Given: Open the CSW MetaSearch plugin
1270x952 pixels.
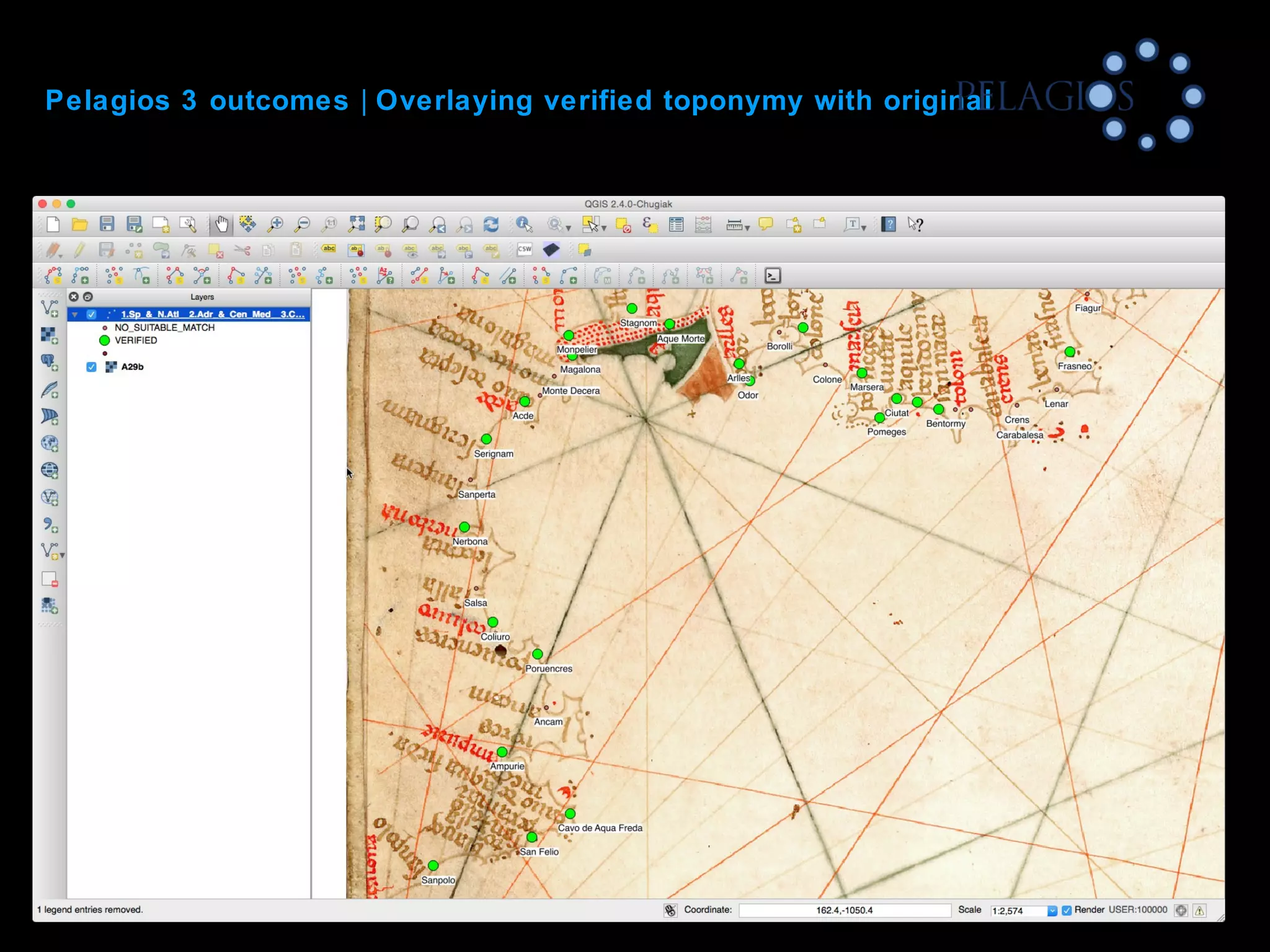Looking at the screenshot, I should (525, 249).
